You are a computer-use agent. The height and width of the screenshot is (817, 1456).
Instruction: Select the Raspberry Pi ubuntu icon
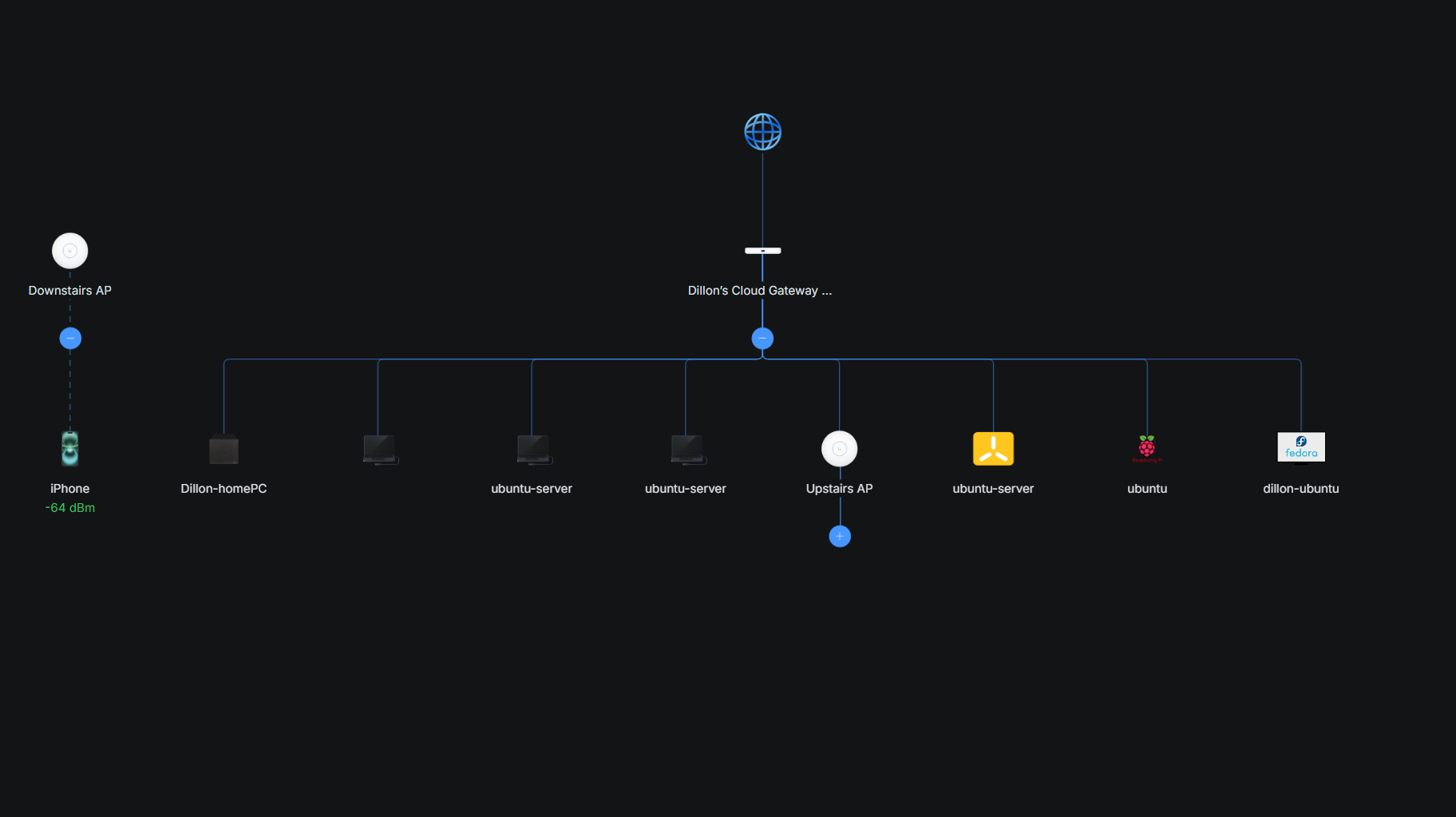pyautogui.click(x=1147, y=449)
